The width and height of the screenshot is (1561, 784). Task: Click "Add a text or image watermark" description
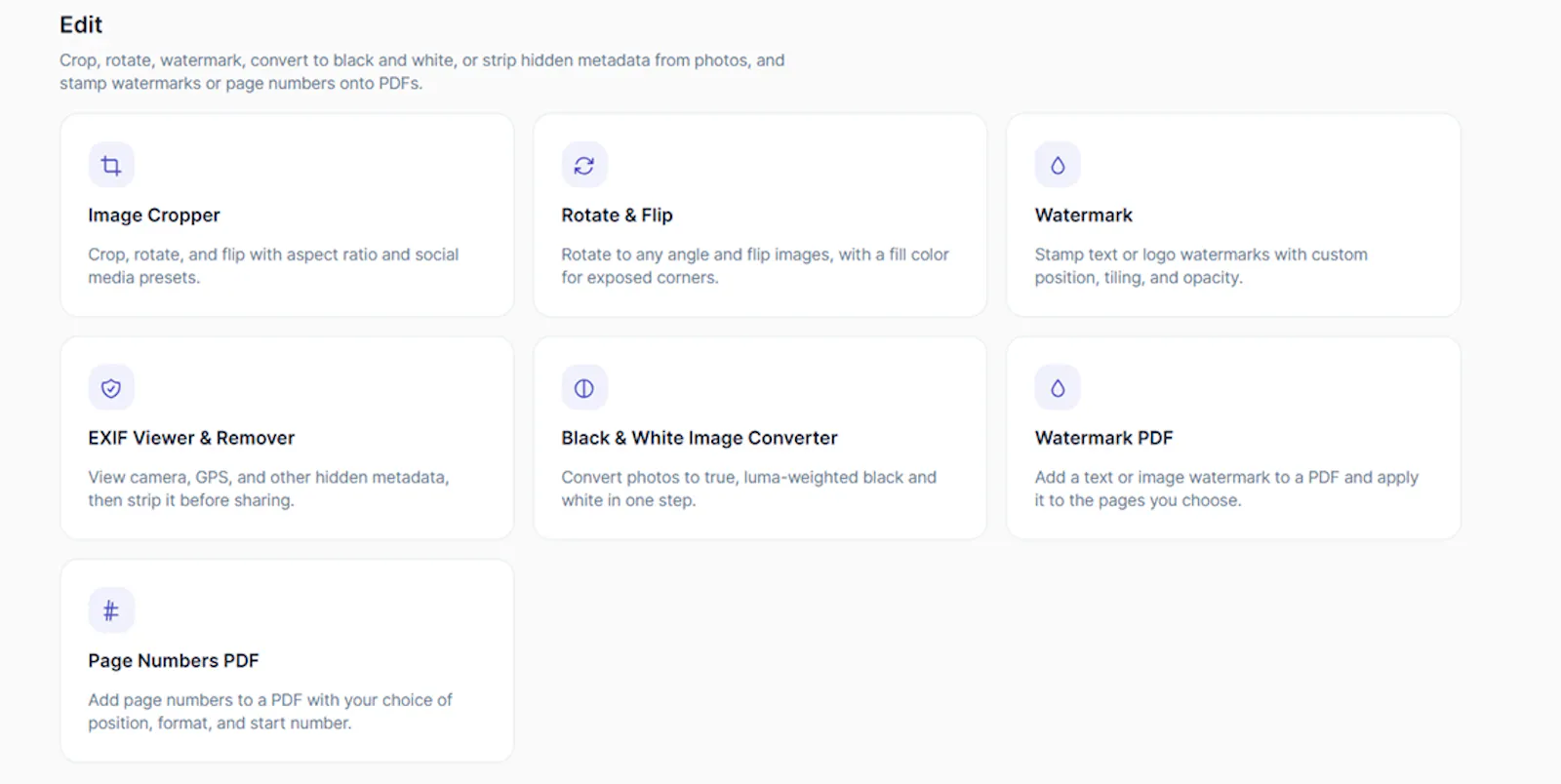coord(1226,489)
